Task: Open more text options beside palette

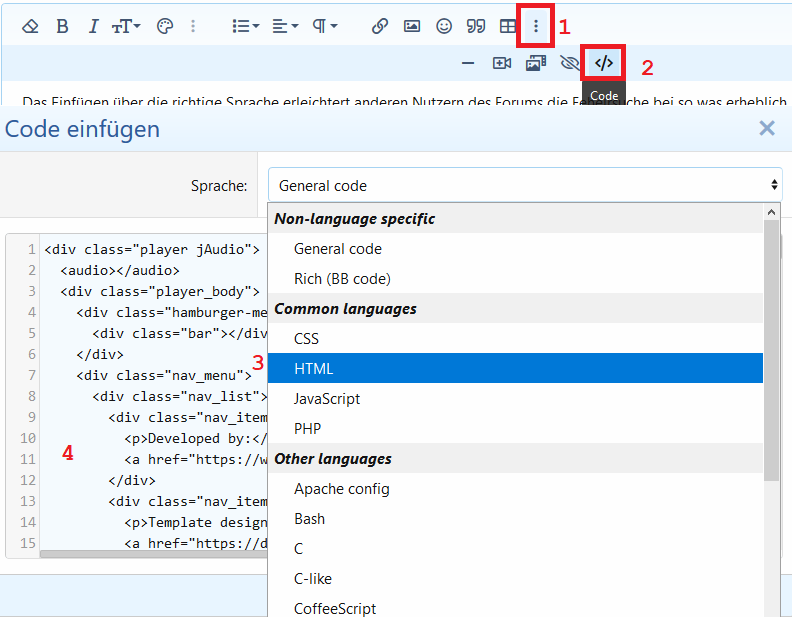Action: [x=193, y=26]
